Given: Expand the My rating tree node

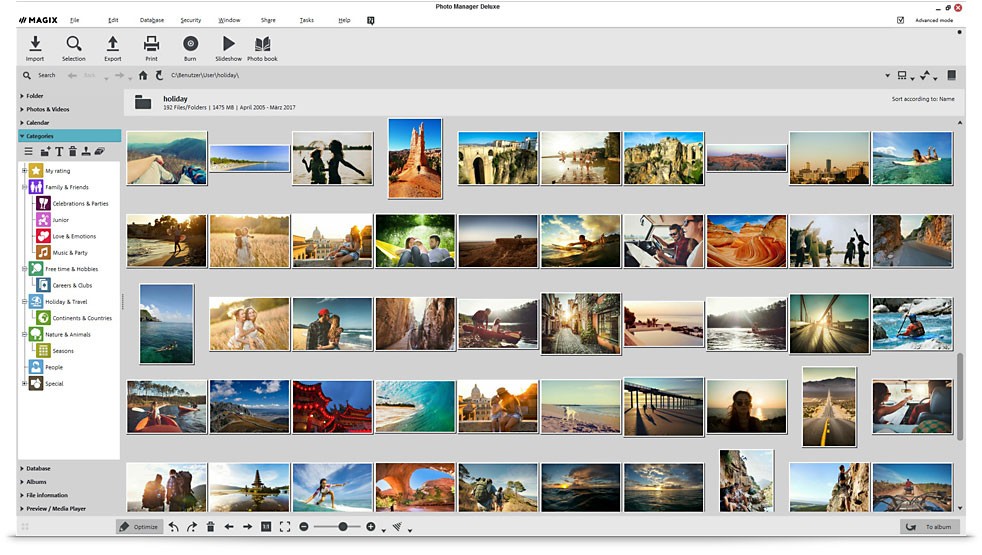Looking at the screenshot, I should click(24, 171).
